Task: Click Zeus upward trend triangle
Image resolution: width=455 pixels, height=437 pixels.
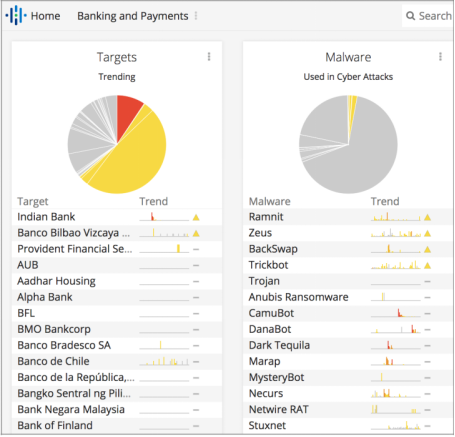Action: 428,234
